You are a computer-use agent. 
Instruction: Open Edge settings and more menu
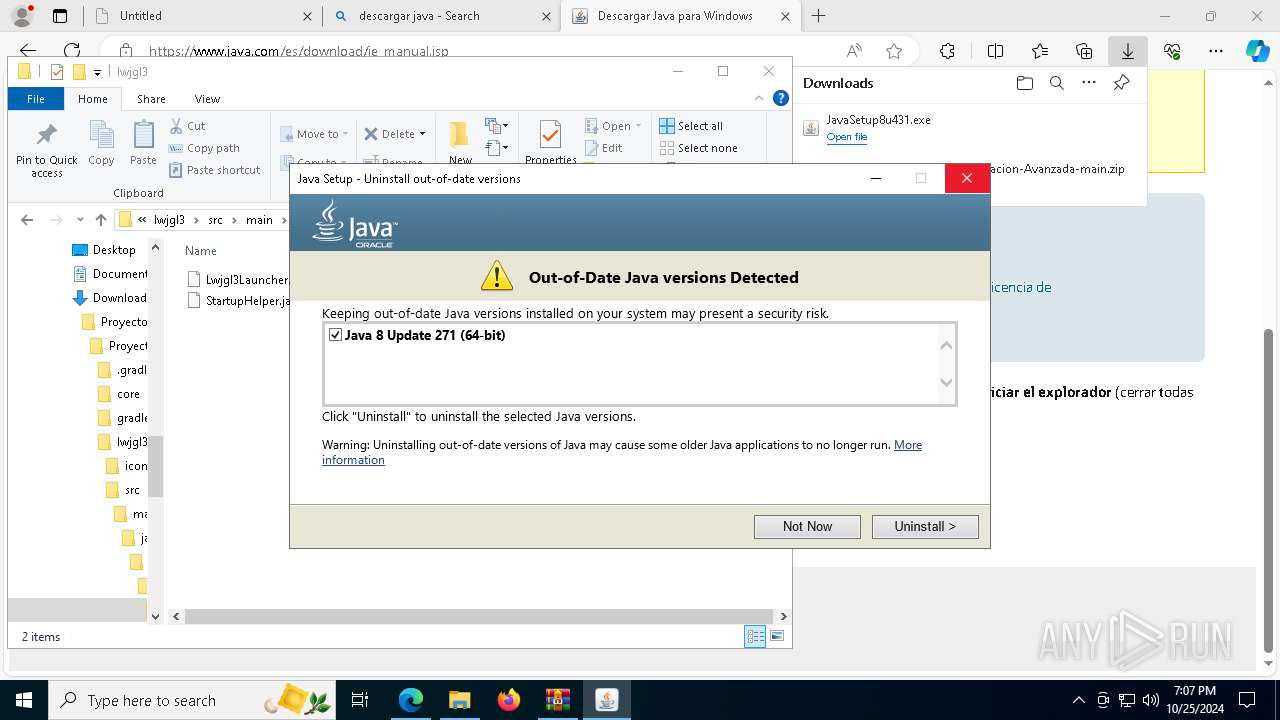click(1216, 51)
